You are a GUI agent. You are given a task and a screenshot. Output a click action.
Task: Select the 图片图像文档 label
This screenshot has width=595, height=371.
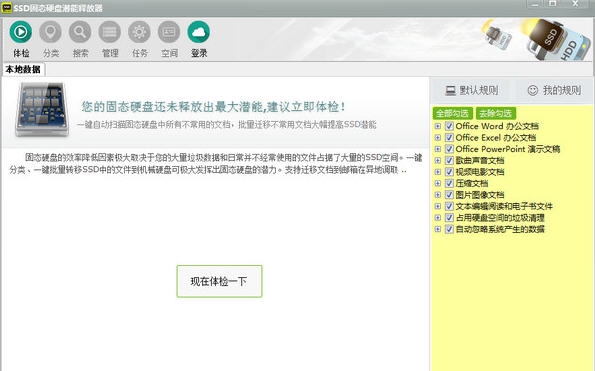[480, 195]
